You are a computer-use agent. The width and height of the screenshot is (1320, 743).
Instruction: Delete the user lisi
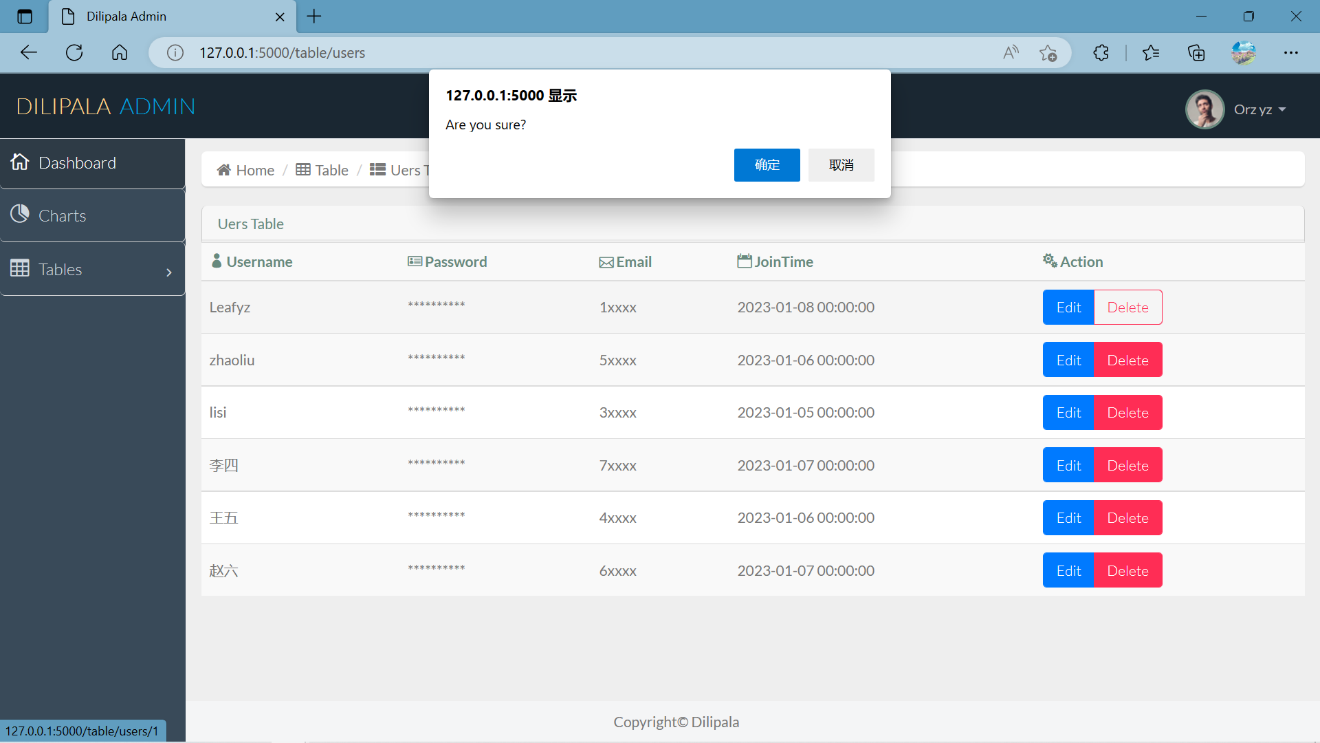pyautogui.click(x=1127, y=413)
